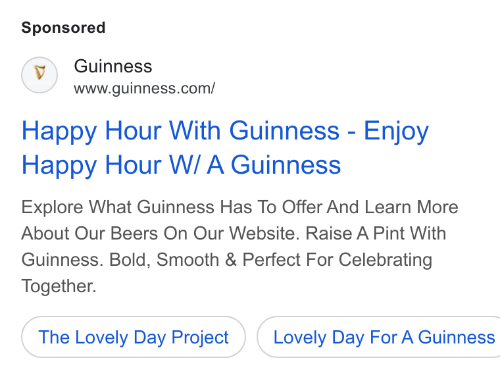Screen dimensions: 500x379
Task: Click the Happy Hour W/ A Guinness line
Action: click(181, 165)
